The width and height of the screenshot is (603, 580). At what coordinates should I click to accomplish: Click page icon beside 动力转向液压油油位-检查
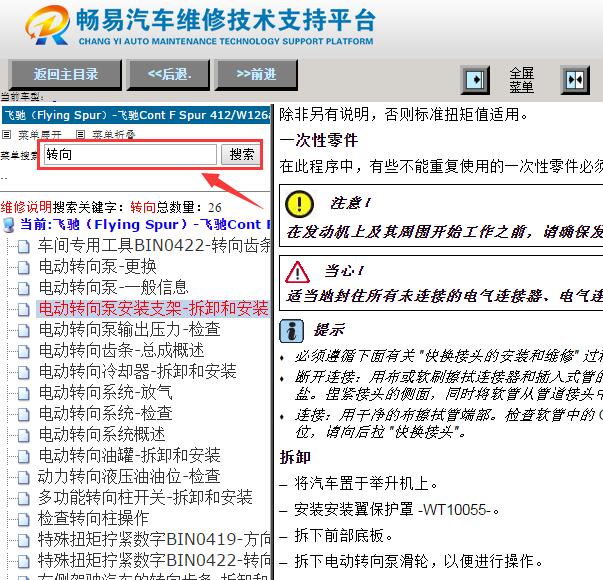23,477
